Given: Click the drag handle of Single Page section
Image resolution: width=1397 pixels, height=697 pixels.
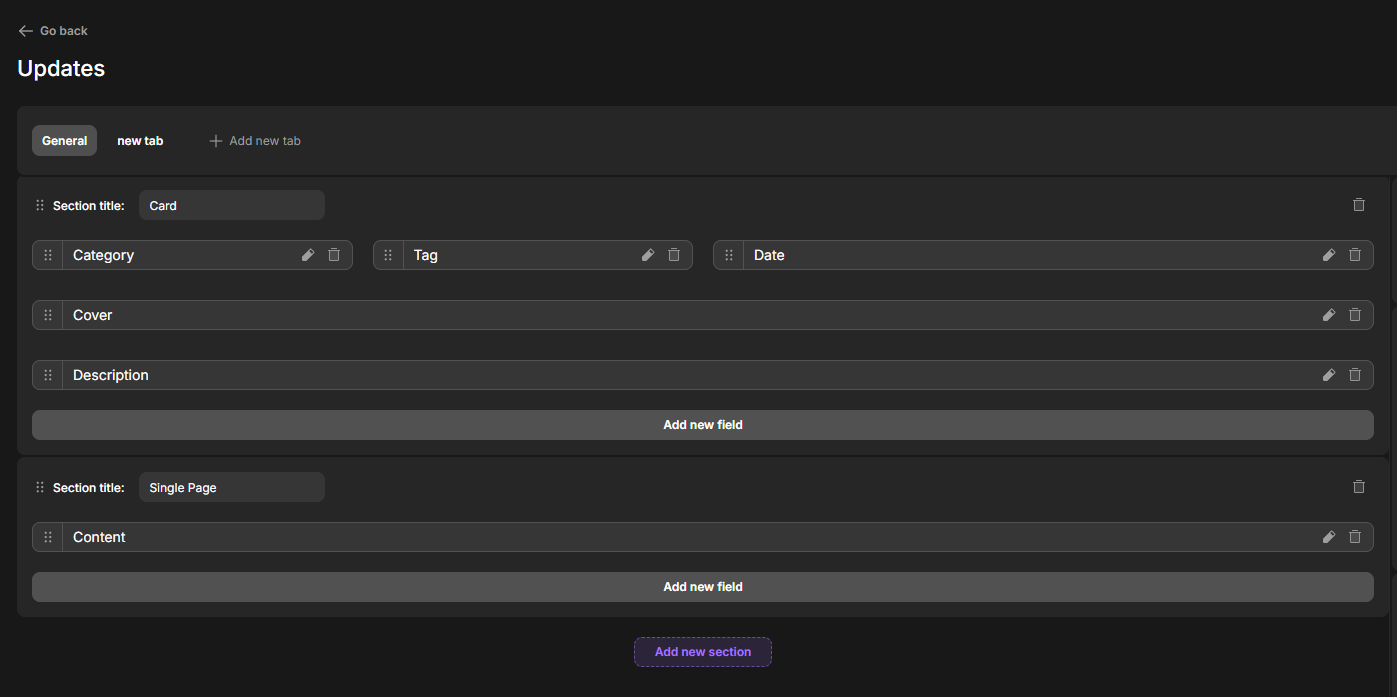Looking at the screenshot, I should (40, 488).
